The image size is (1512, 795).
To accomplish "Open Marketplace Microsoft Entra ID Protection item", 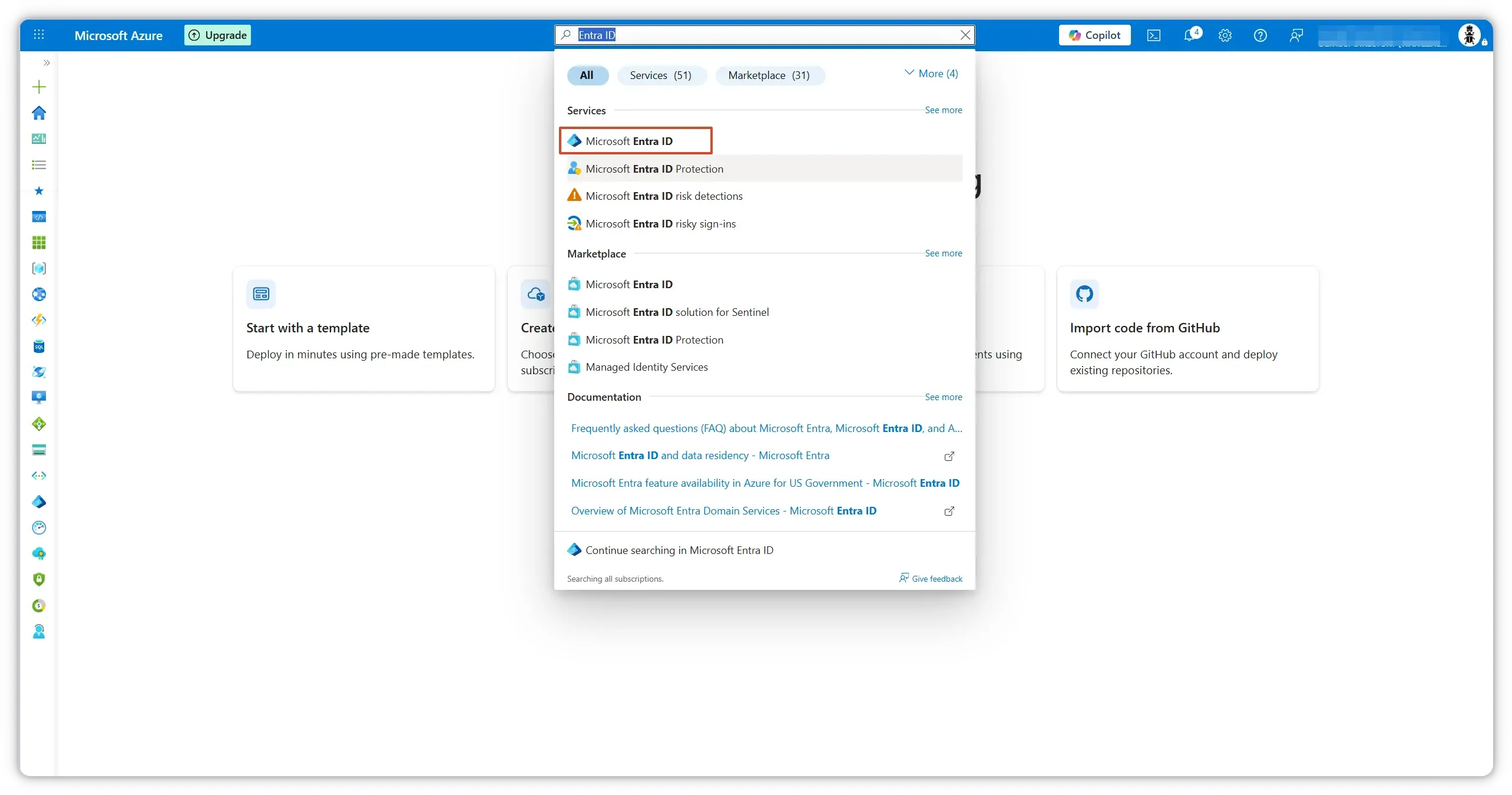I will click(764, 339).
